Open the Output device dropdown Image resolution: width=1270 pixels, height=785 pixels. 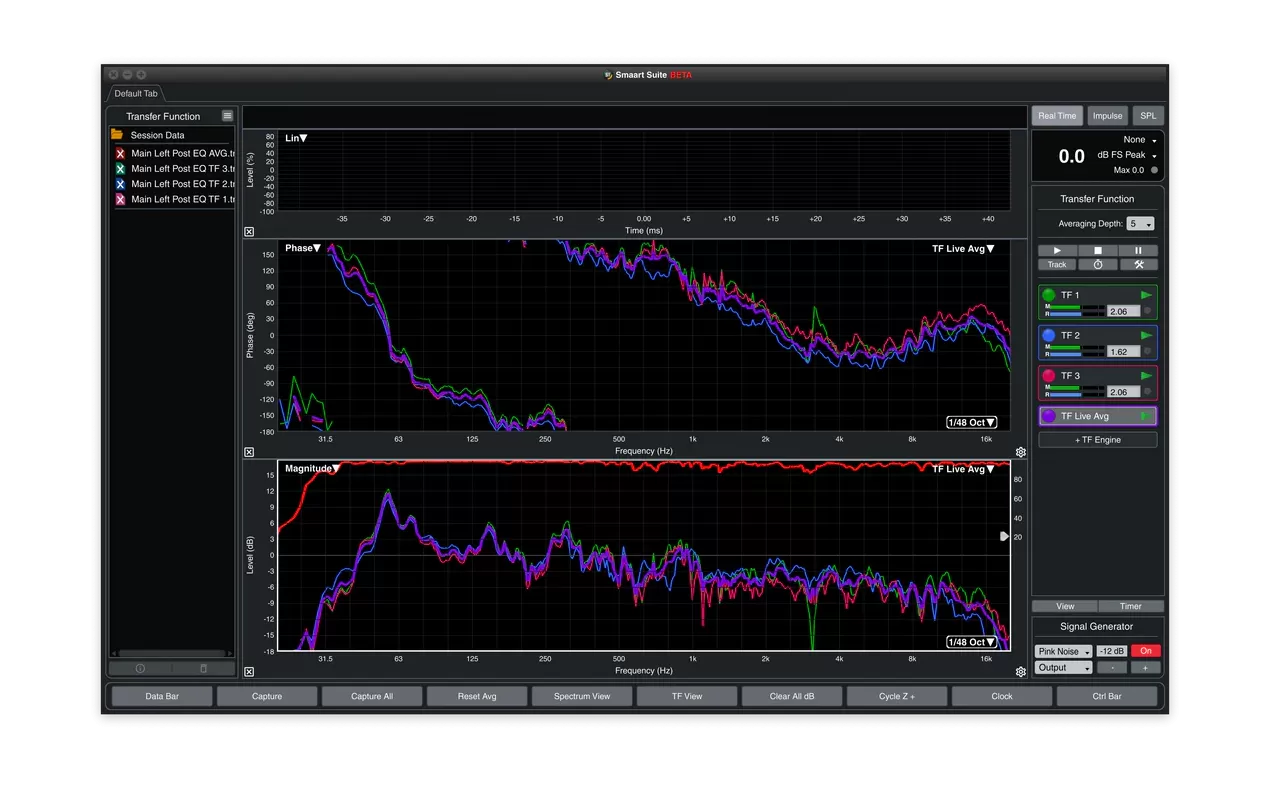click(1063, 667)
